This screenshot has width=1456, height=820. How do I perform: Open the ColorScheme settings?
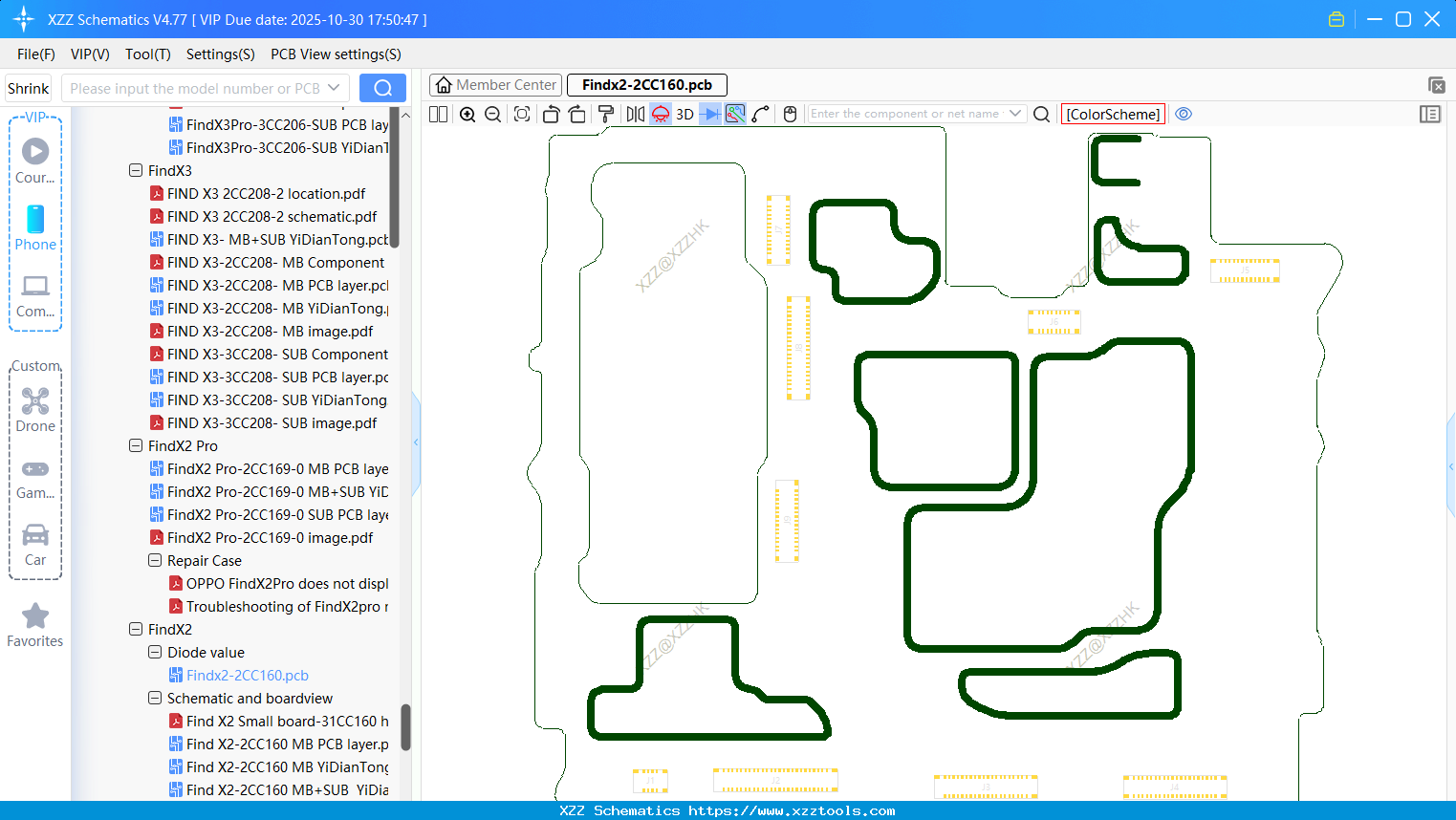(1113, 114)
